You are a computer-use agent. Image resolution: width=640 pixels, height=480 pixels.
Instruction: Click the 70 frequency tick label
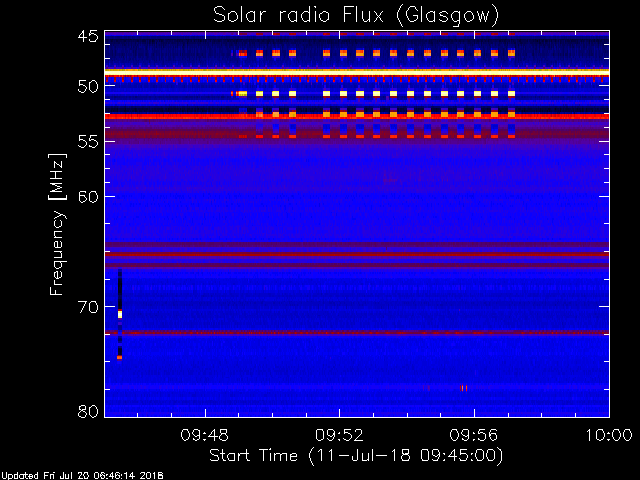pos(88,307)
